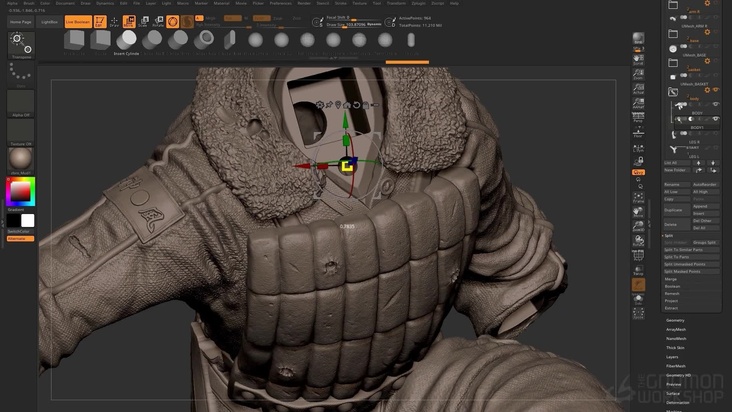This screenshot has width=732, height=412.
Task: Toggle PolyF polyframe display
Action: coord(638,256)
